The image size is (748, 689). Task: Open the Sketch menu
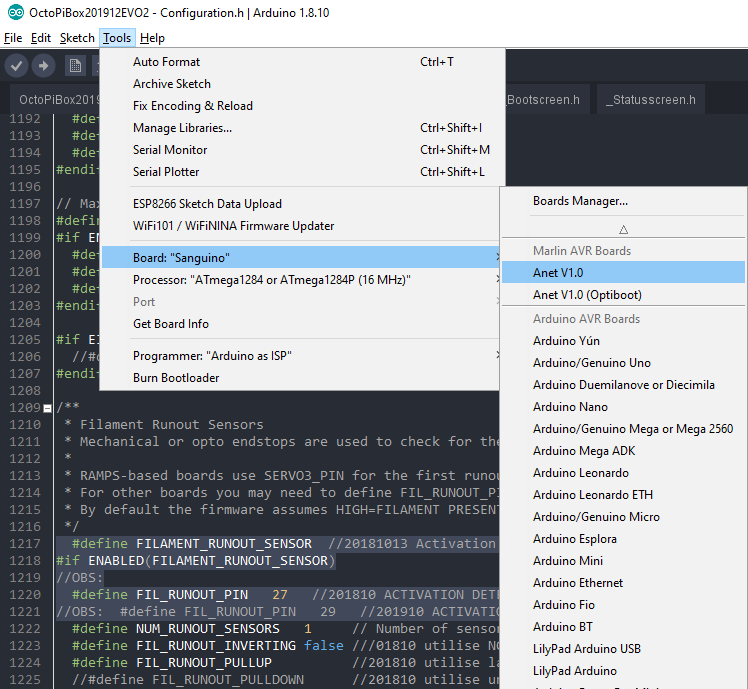tap(77, 38)
